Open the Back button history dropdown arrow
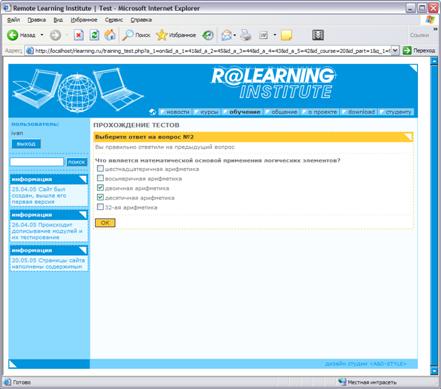The width and height of the screenshot is (441, 389). click(42, 35)
